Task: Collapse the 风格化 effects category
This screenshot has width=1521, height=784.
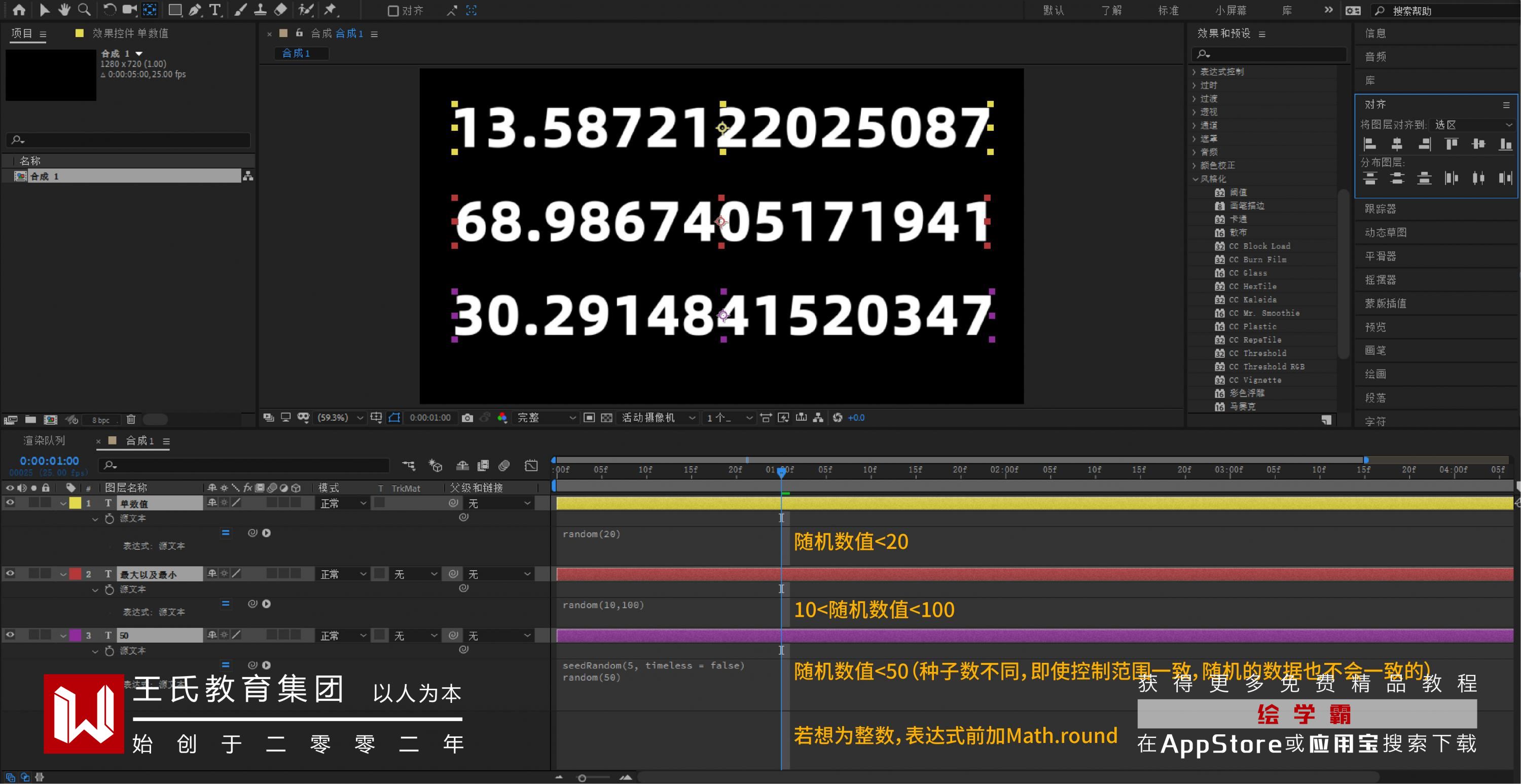Action: (x=1196, y=179)
